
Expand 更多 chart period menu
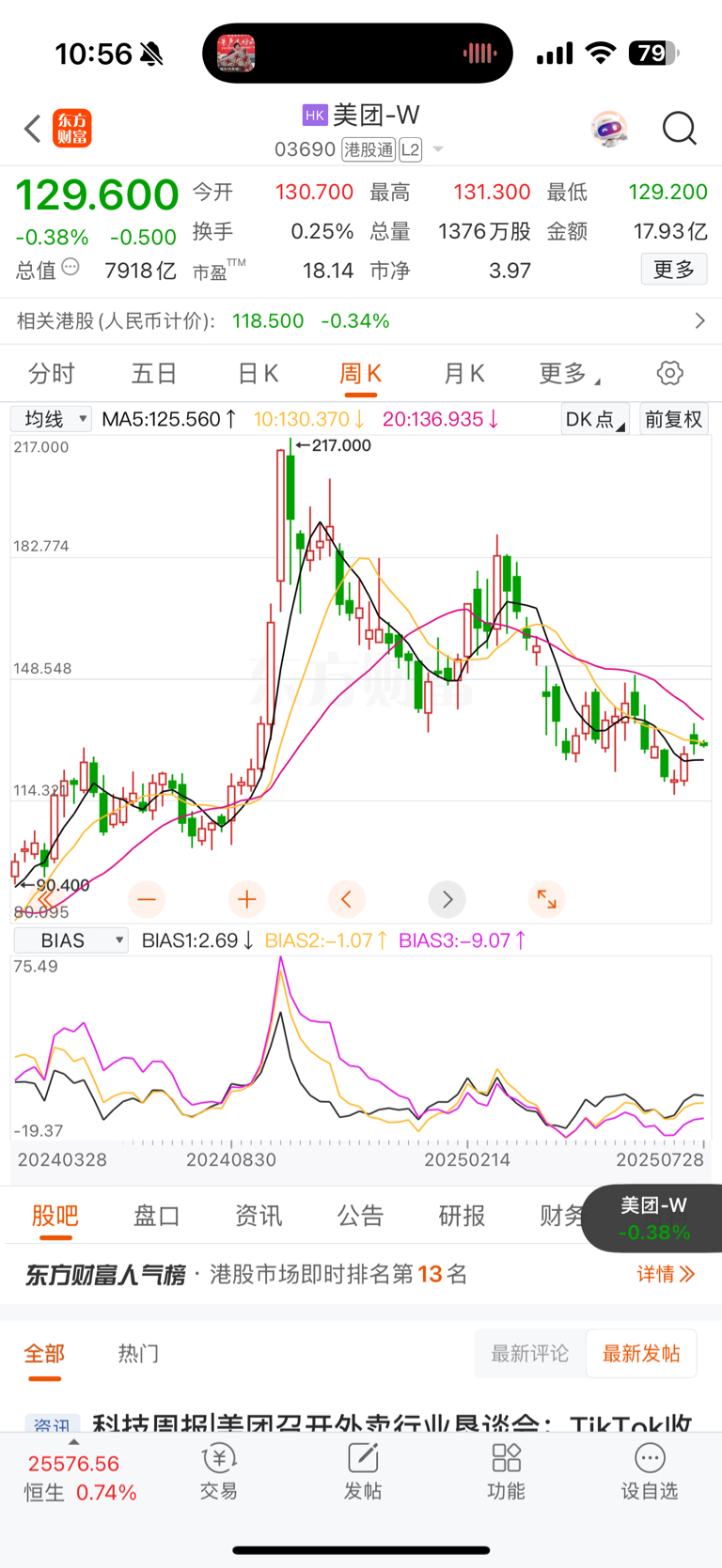pos(569,374)
